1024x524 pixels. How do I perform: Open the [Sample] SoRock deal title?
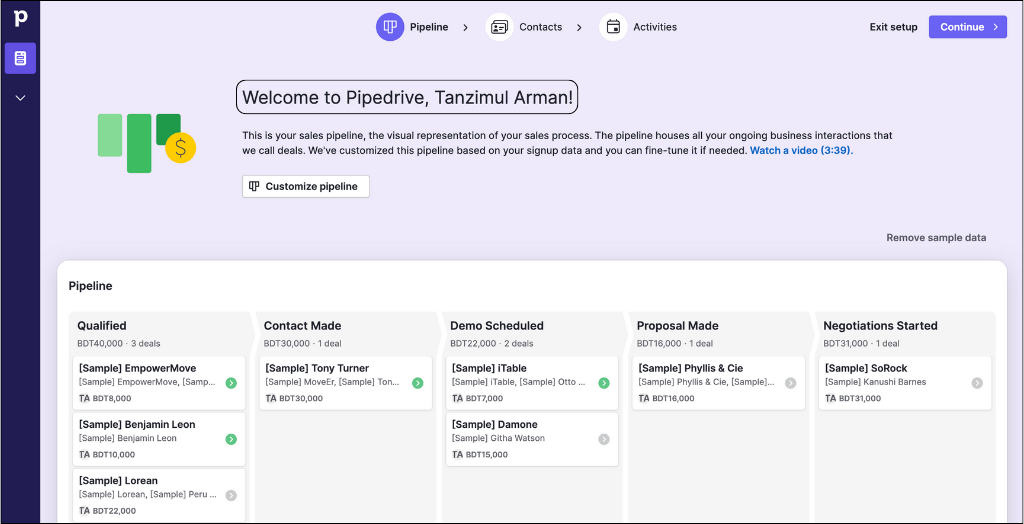[x=866, y=368]
